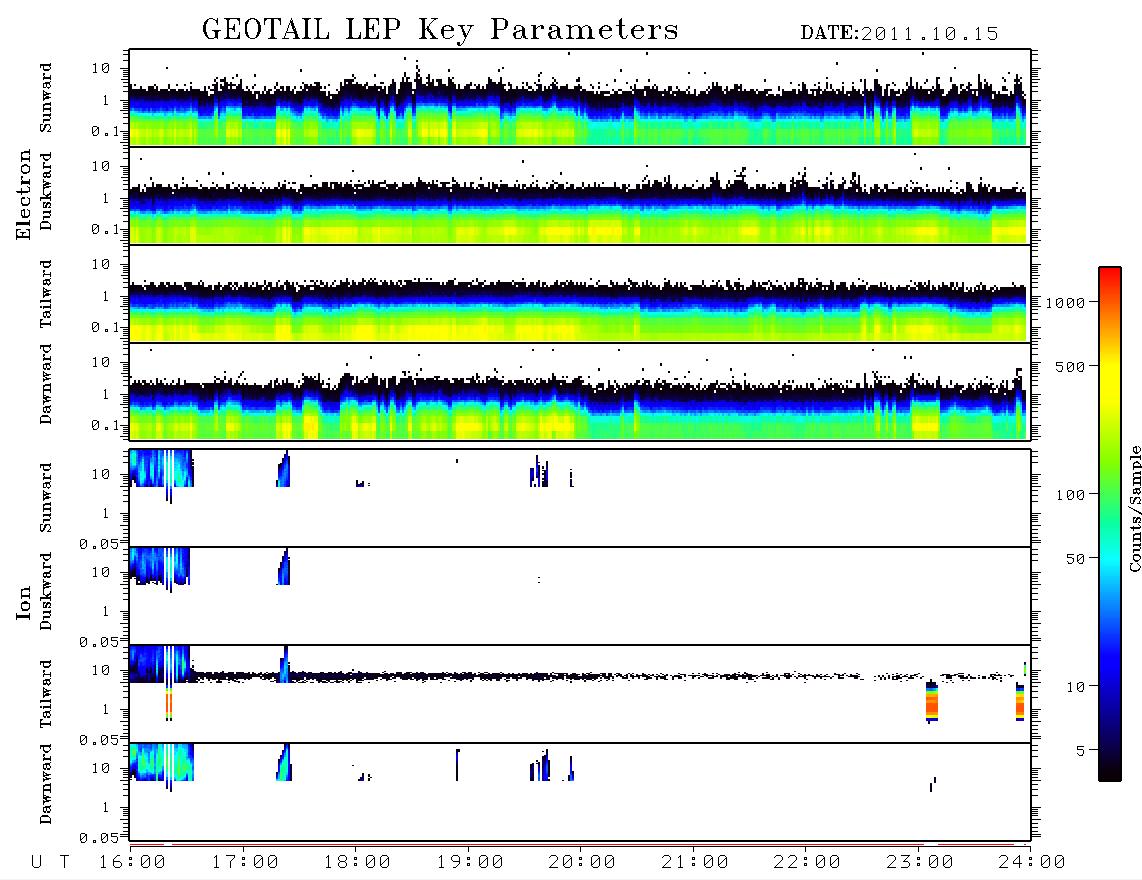
Task: Click the Counts/Sample colorbar label
Action: tap(1135, 508)
